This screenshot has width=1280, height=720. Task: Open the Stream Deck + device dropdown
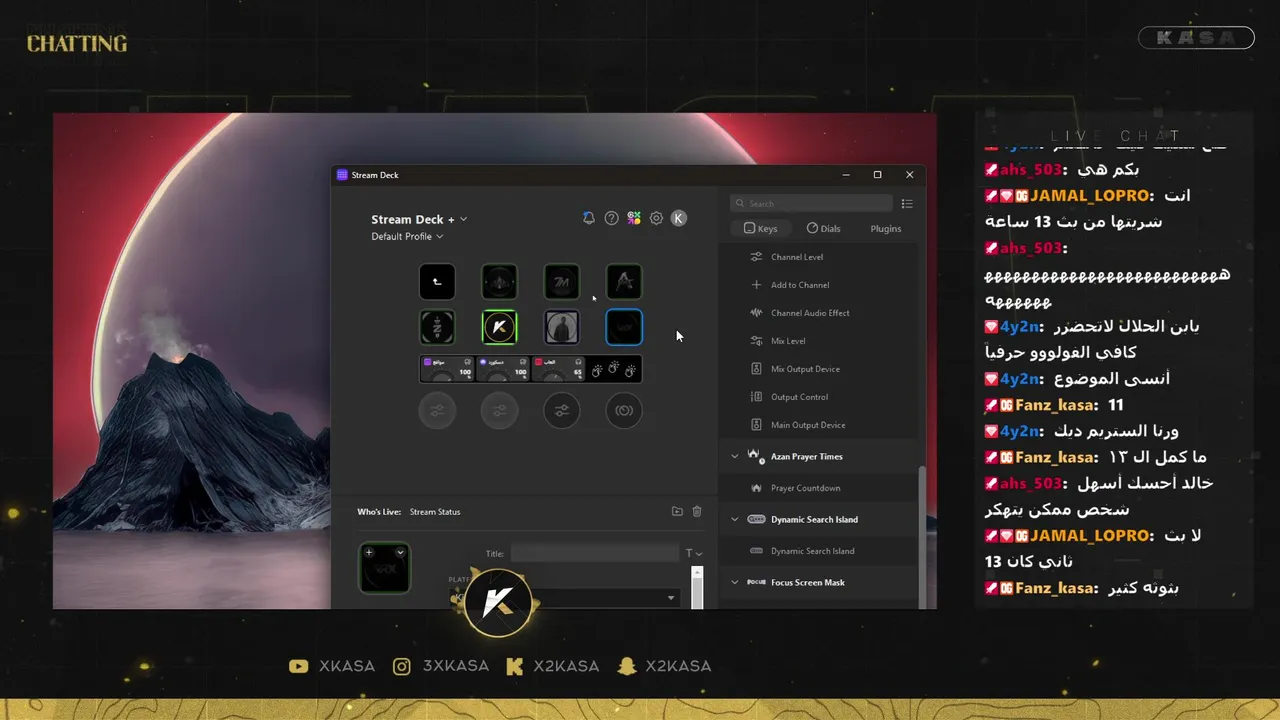[419, 219]
